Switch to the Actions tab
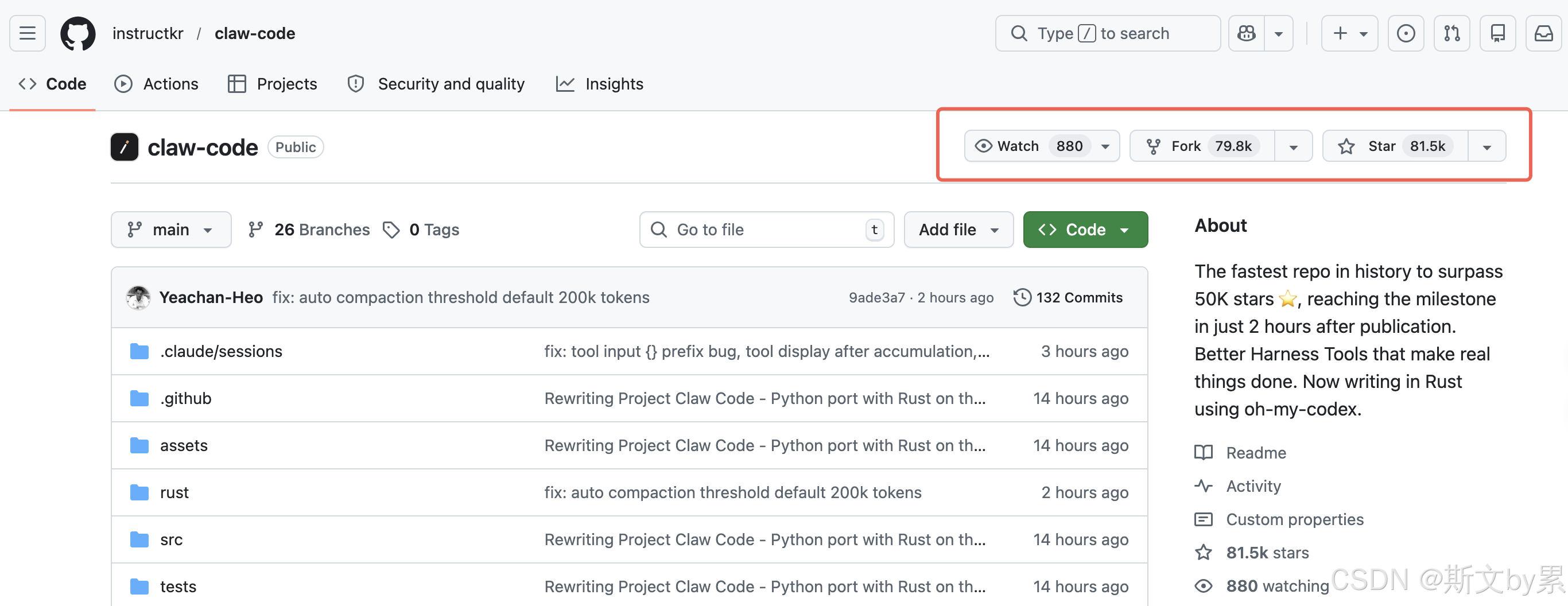The image size is (1568, 606). click(x=157, y=84)
